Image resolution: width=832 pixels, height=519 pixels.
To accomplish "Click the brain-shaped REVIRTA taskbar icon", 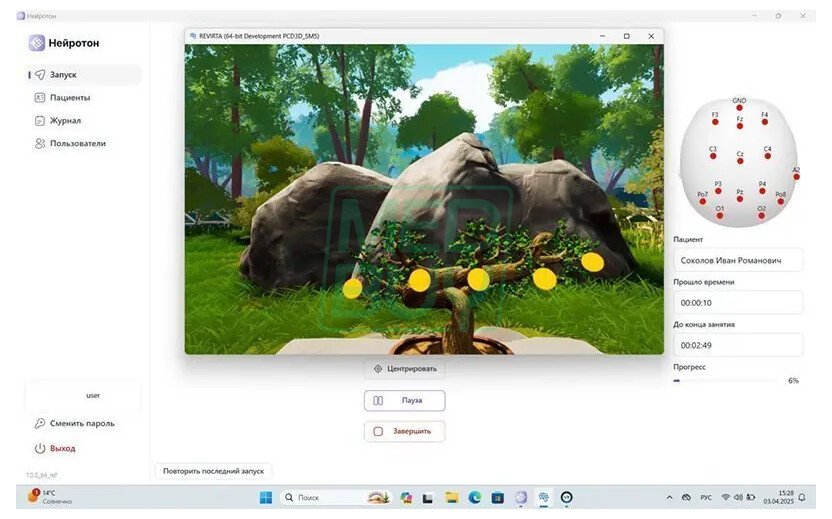I will [543, 497].
